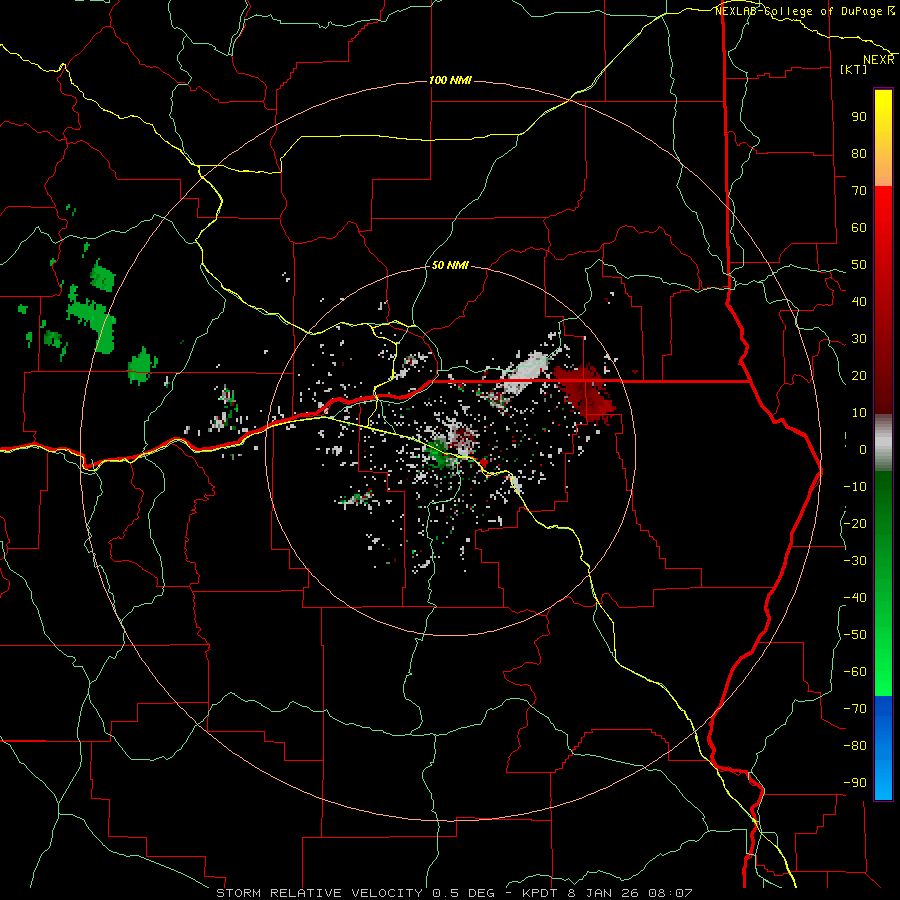
Task: Click the 80 knot legend value
Action: pos(859,154)
